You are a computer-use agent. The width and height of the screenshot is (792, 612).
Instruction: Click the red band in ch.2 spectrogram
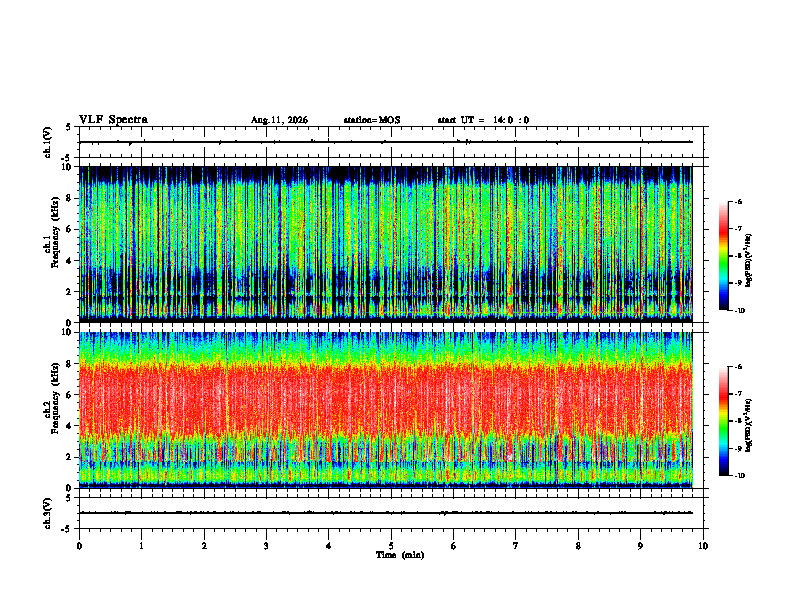(x=386, y=401)
